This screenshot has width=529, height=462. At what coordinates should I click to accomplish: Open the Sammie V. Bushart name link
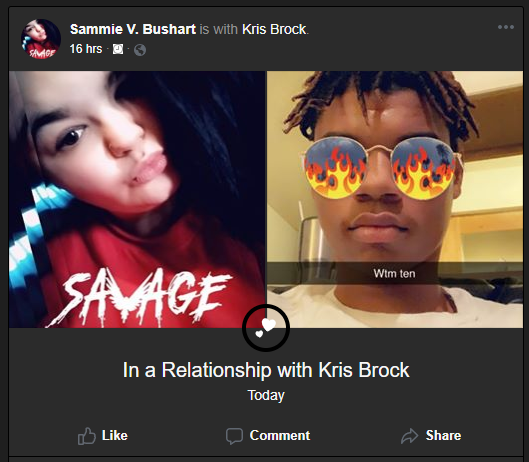[133, 29]
